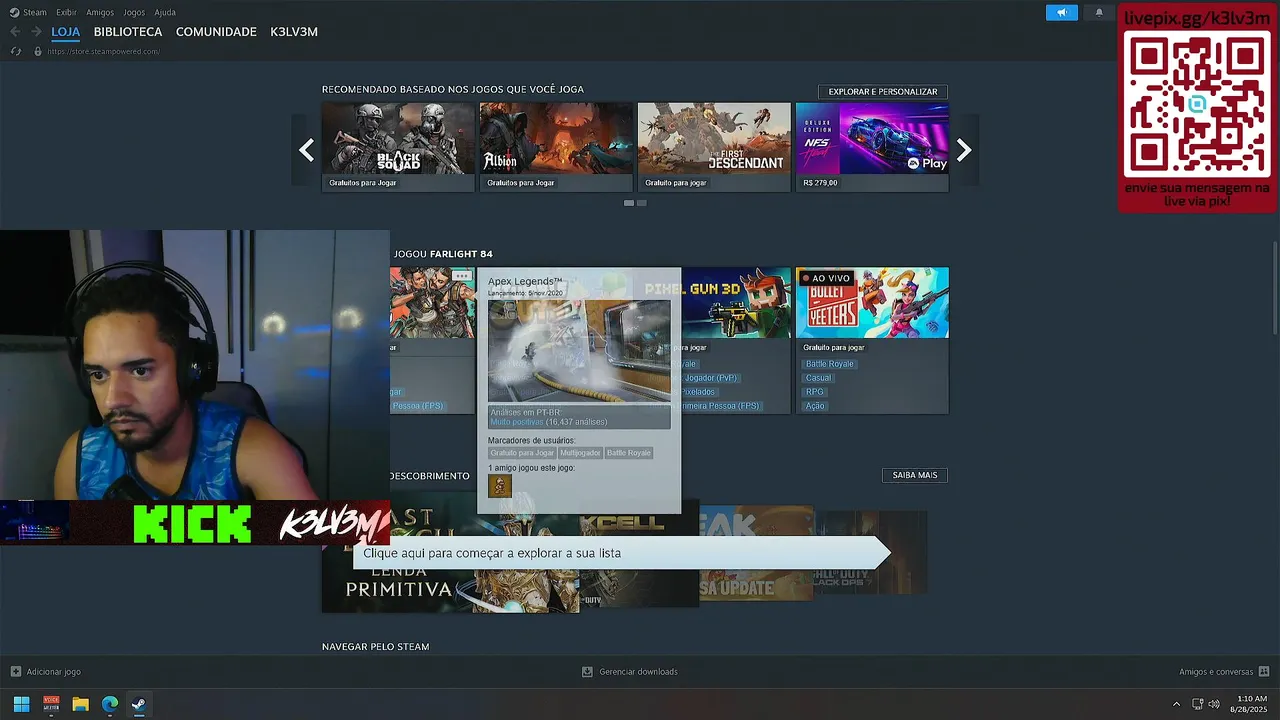Open the Steam menu
Viewport: 1280px width, 720px height.
coord(35,12)
